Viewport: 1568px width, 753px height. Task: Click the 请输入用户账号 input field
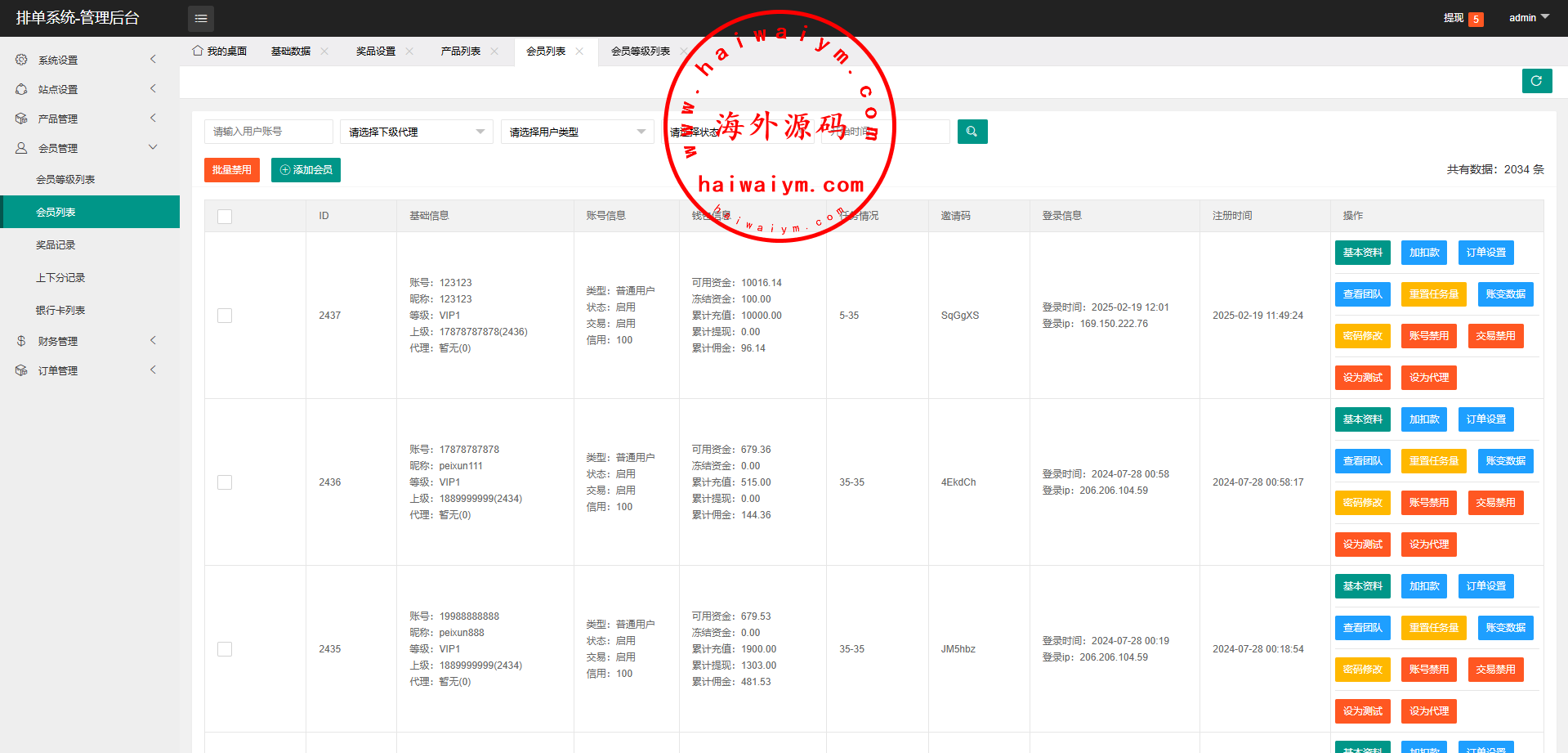pos(268,132)
